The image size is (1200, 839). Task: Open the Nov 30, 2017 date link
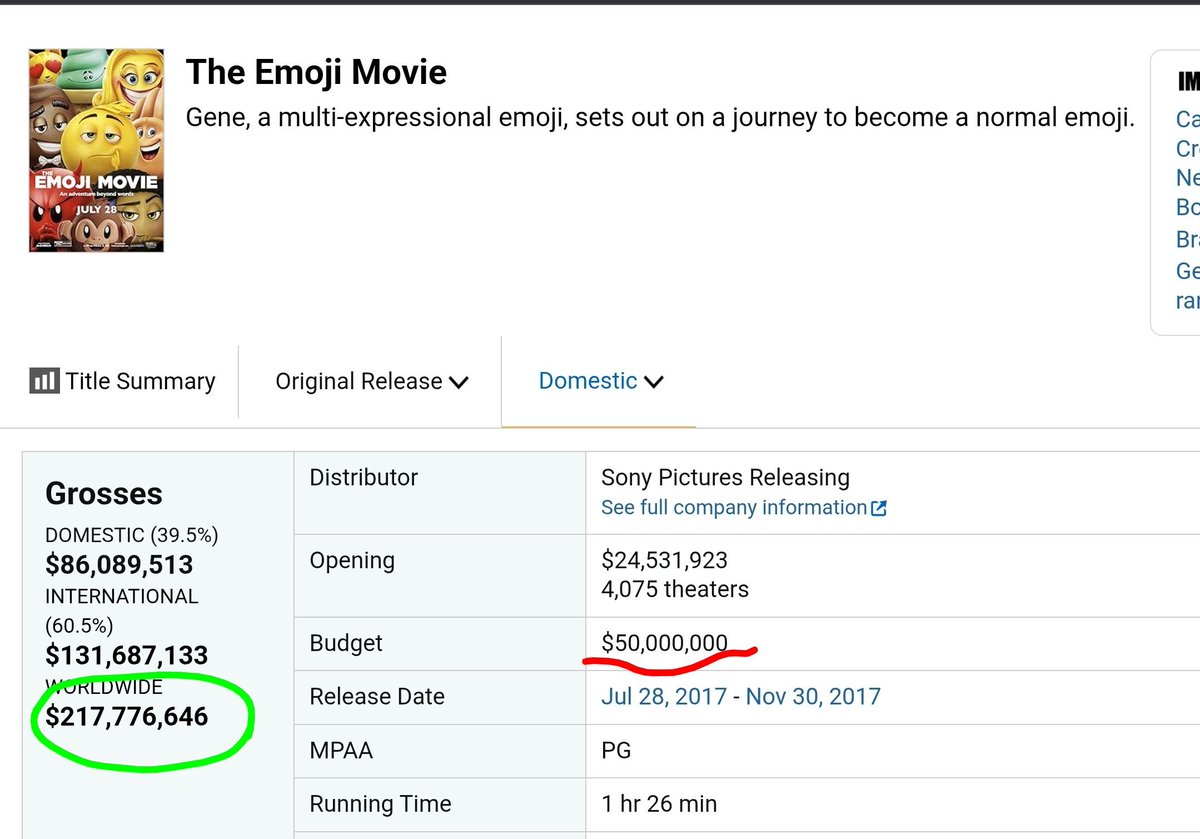[x=813, y=696]
